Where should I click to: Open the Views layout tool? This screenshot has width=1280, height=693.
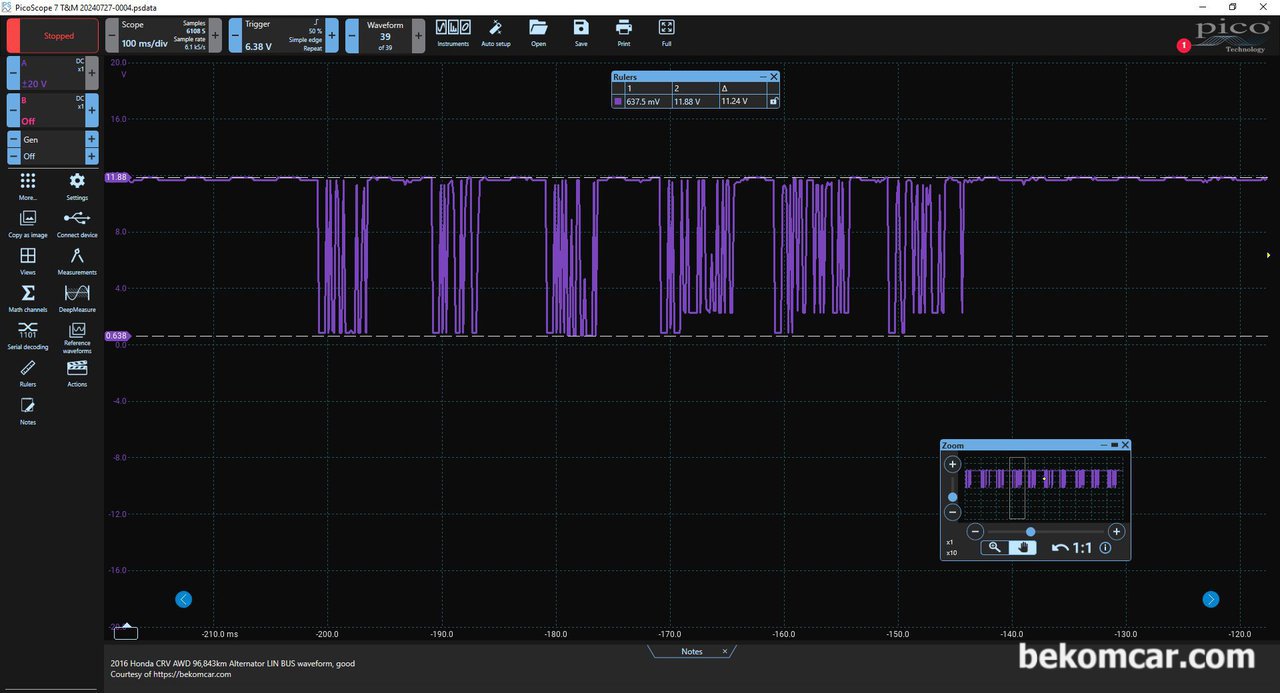pyautogui.click(x=28, y=261)
